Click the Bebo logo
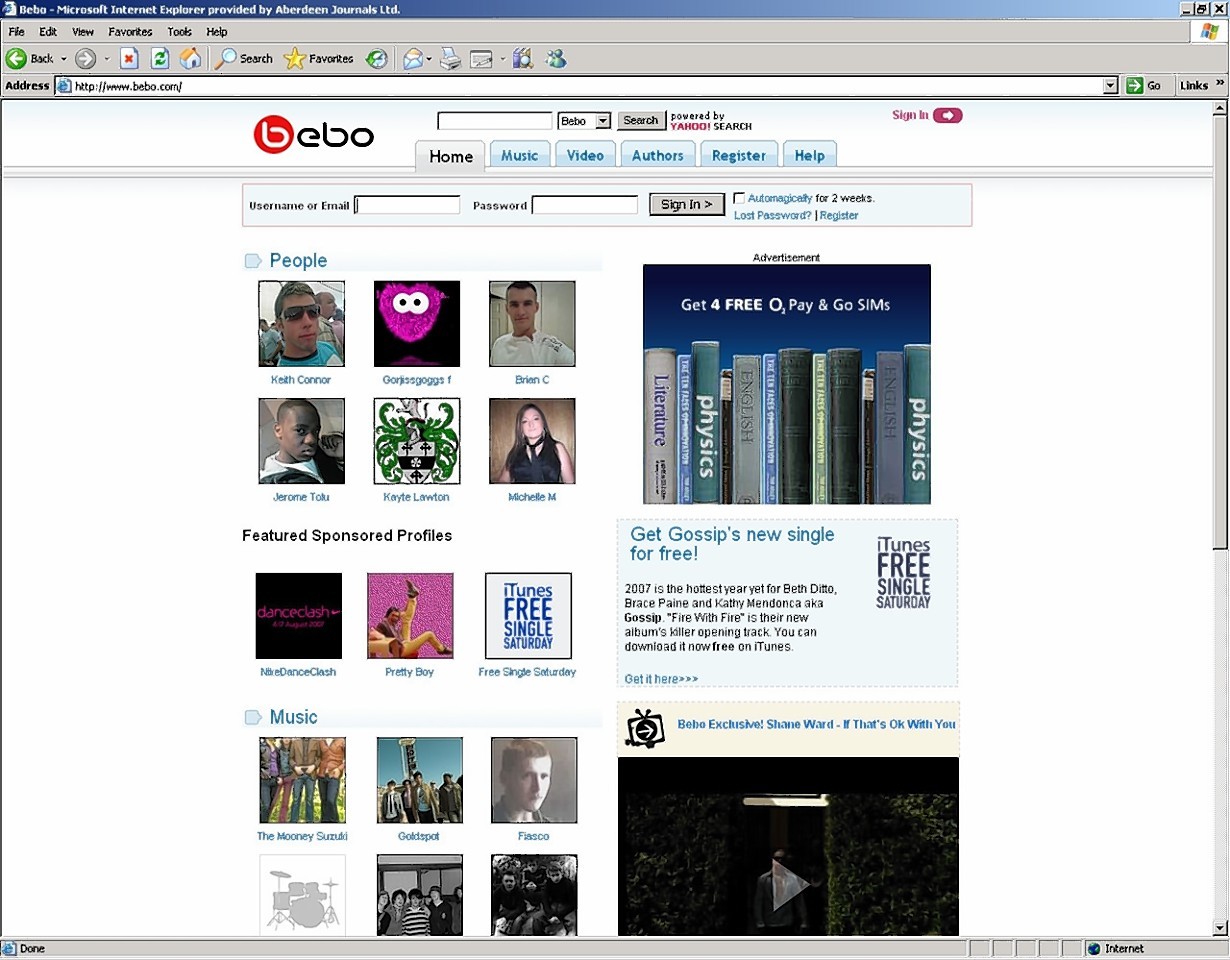 pos(313,134)
